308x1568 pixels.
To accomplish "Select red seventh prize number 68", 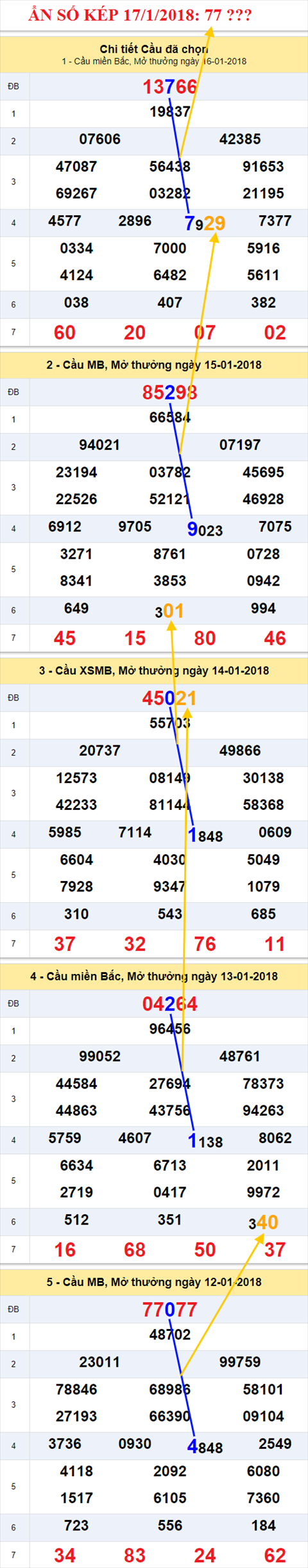I will pos(135,1250).
